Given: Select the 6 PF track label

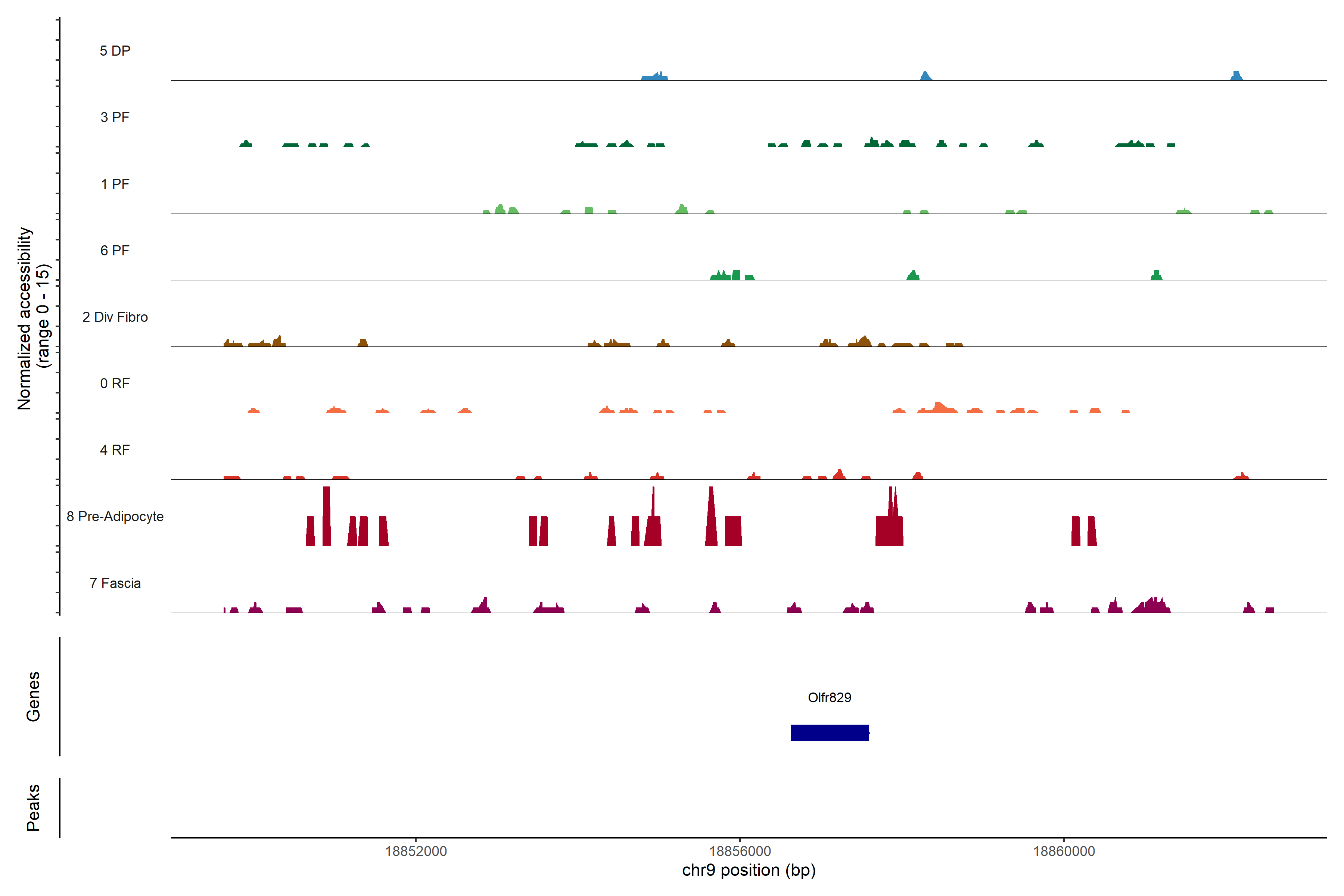Looking at the screenshot, I should tap(115, 250).
